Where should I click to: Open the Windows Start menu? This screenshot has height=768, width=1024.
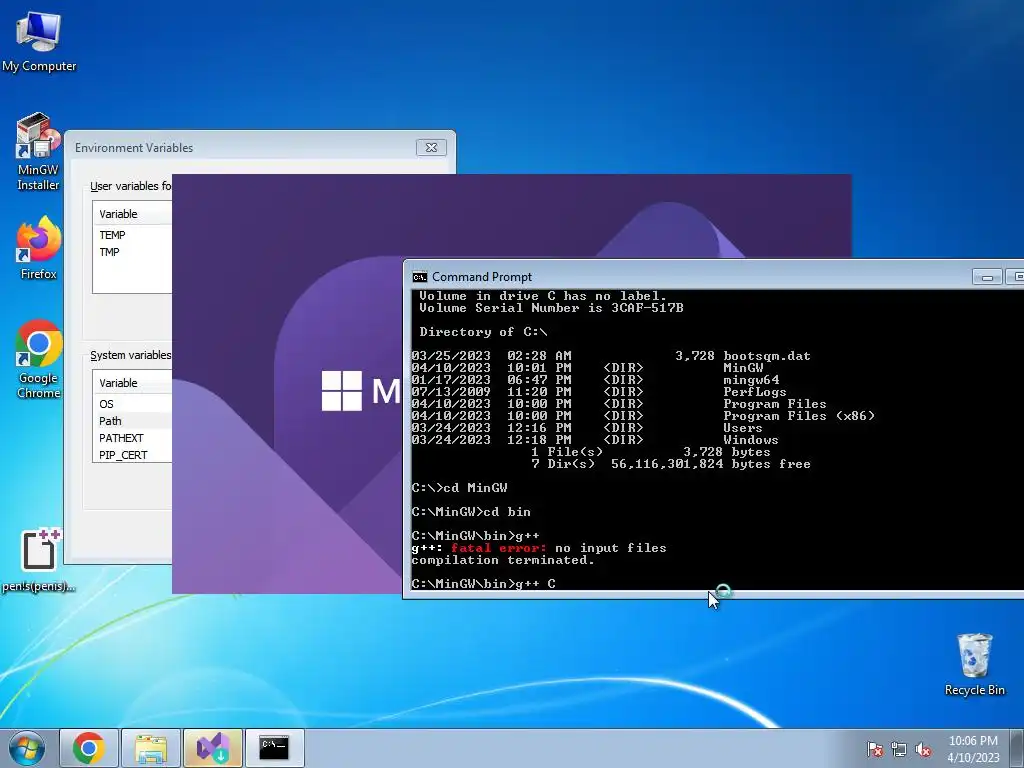click(x=27, y=748)
